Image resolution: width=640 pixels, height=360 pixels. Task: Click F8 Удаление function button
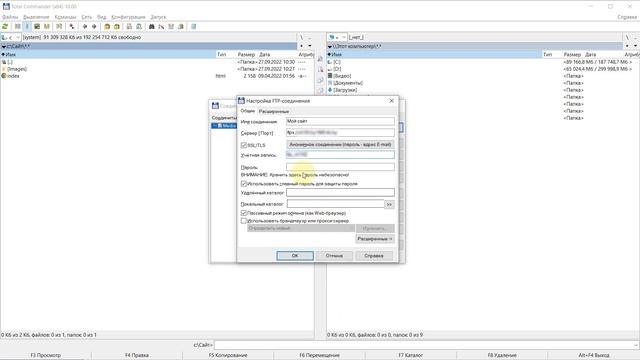tap(502, 355)
